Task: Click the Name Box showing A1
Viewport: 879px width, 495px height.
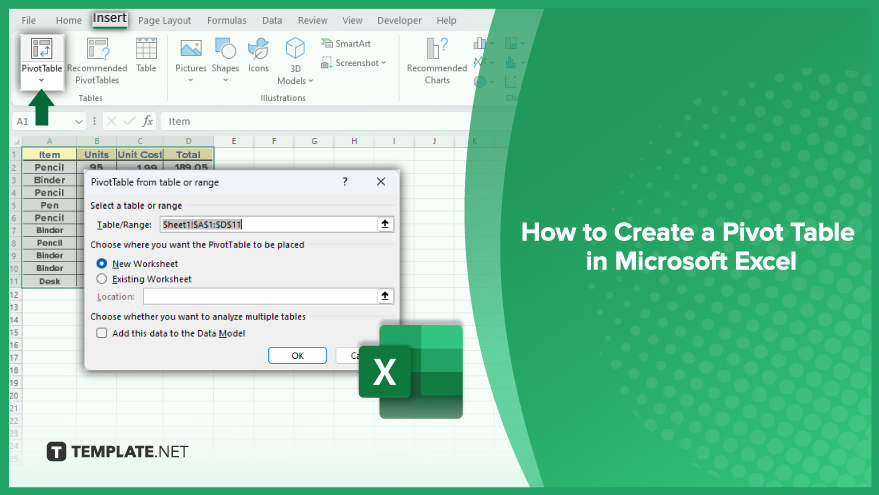Action: [43, 121]
